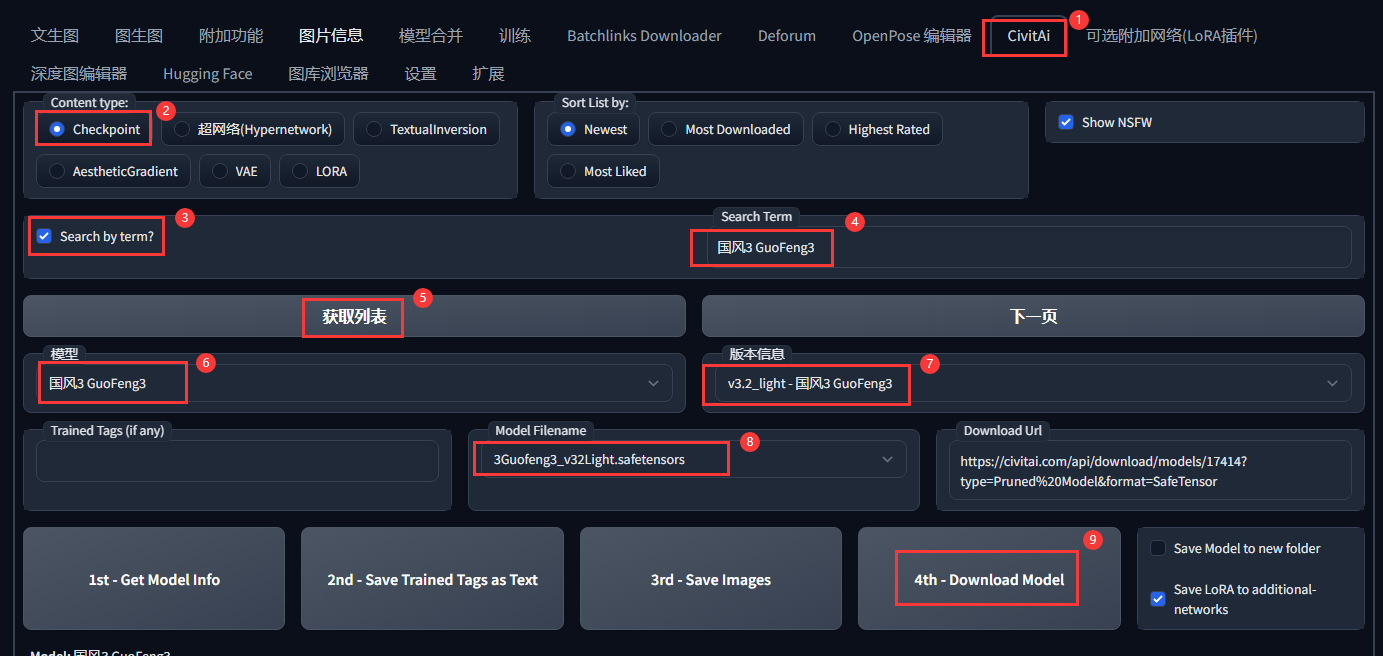Select VAE content type
This screenshot has width=1383, height=656.
235,171
